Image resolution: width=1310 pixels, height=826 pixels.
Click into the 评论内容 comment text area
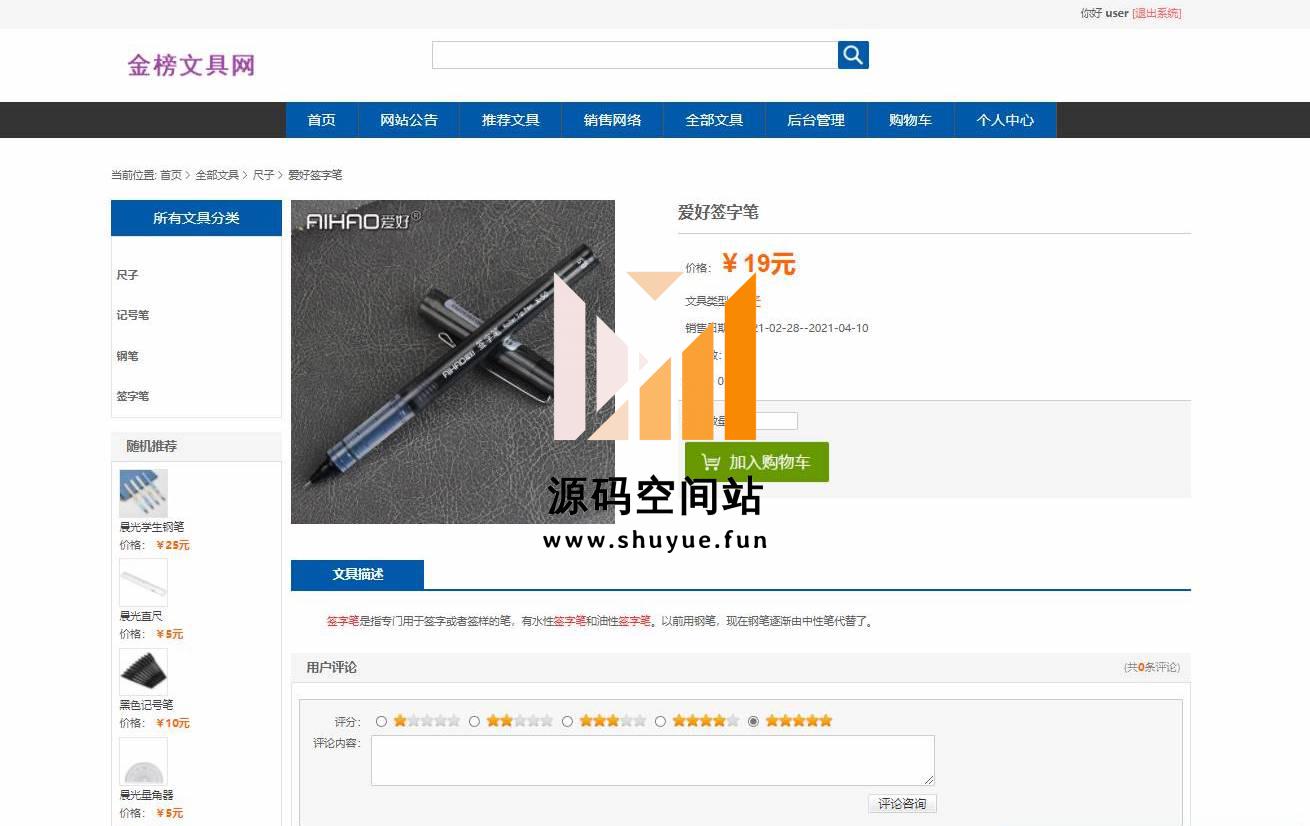[x=652, y=761]
